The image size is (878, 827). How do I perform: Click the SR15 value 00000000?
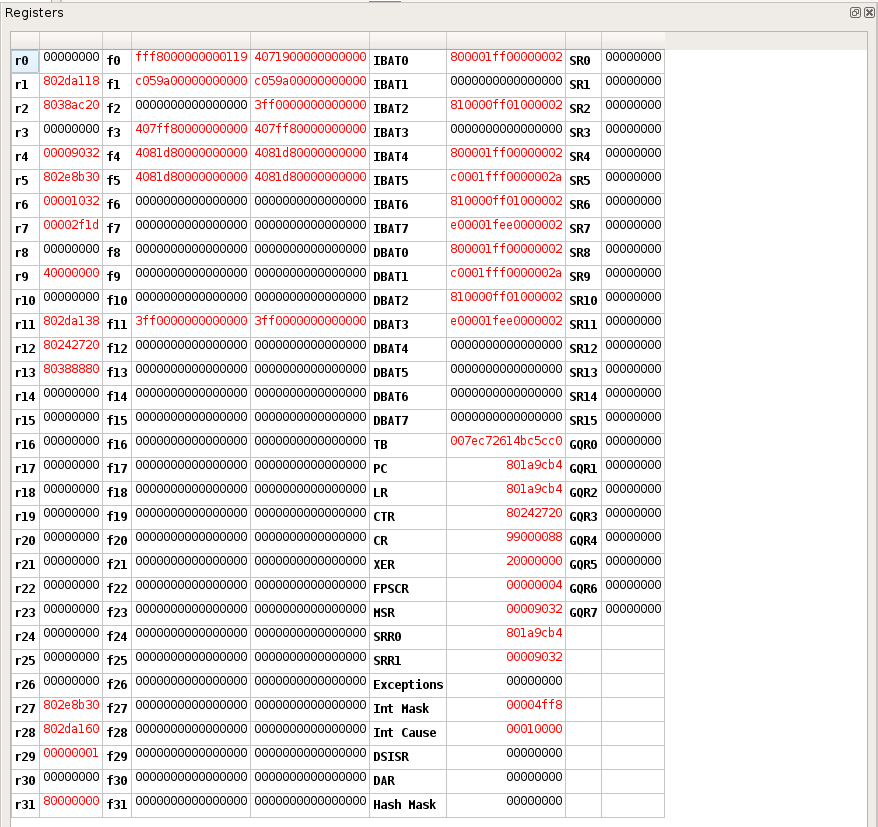coord(633,417)
